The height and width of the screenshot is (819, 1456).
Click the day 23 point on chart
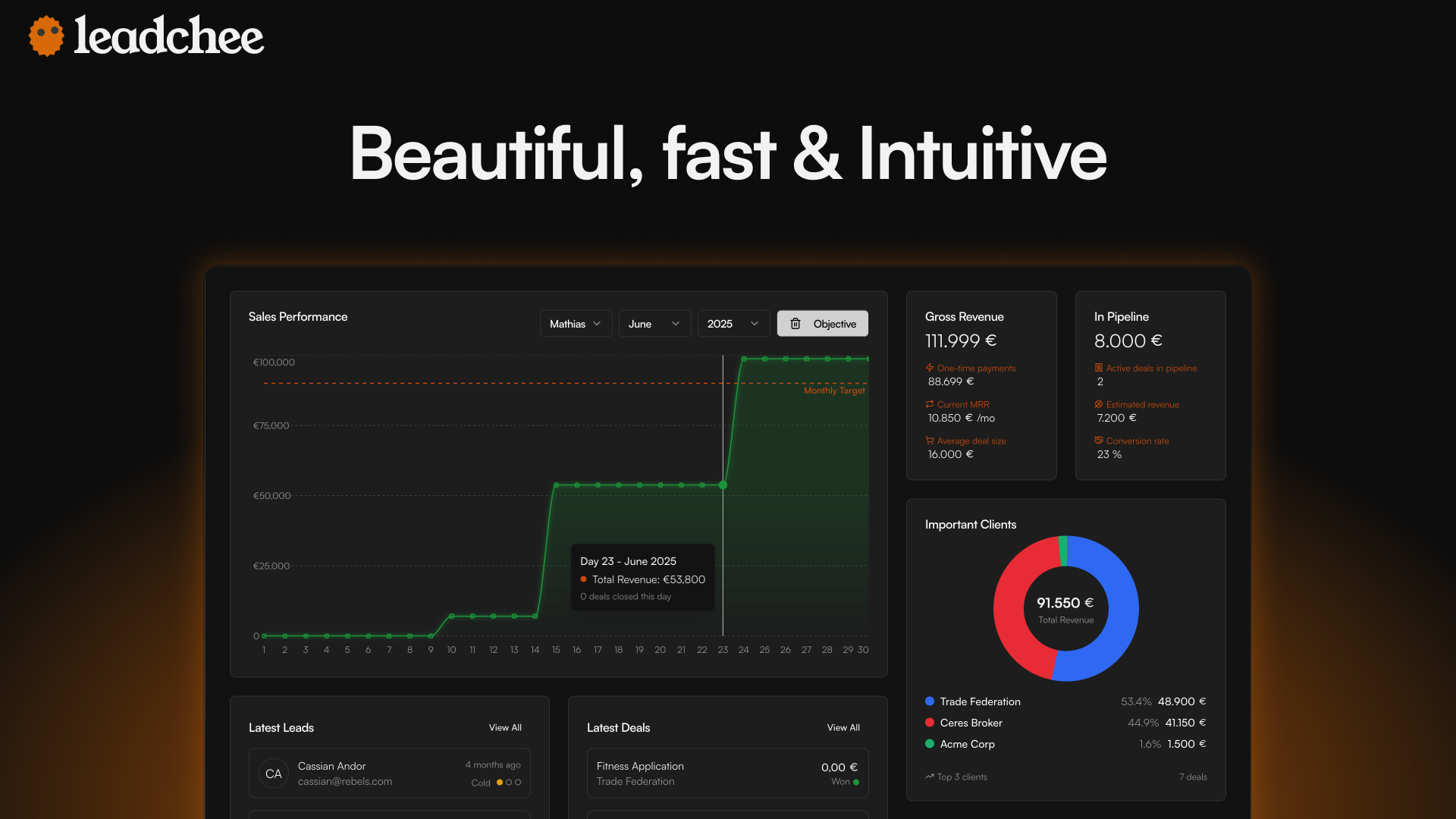tap(723, 485)
